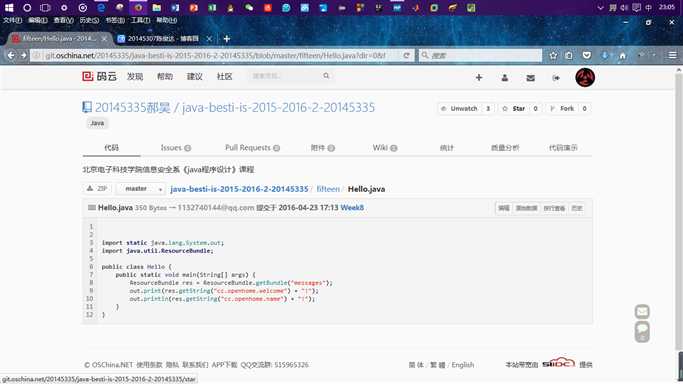
Task: Open the user profile icon in header
Action: pos(504,77)
